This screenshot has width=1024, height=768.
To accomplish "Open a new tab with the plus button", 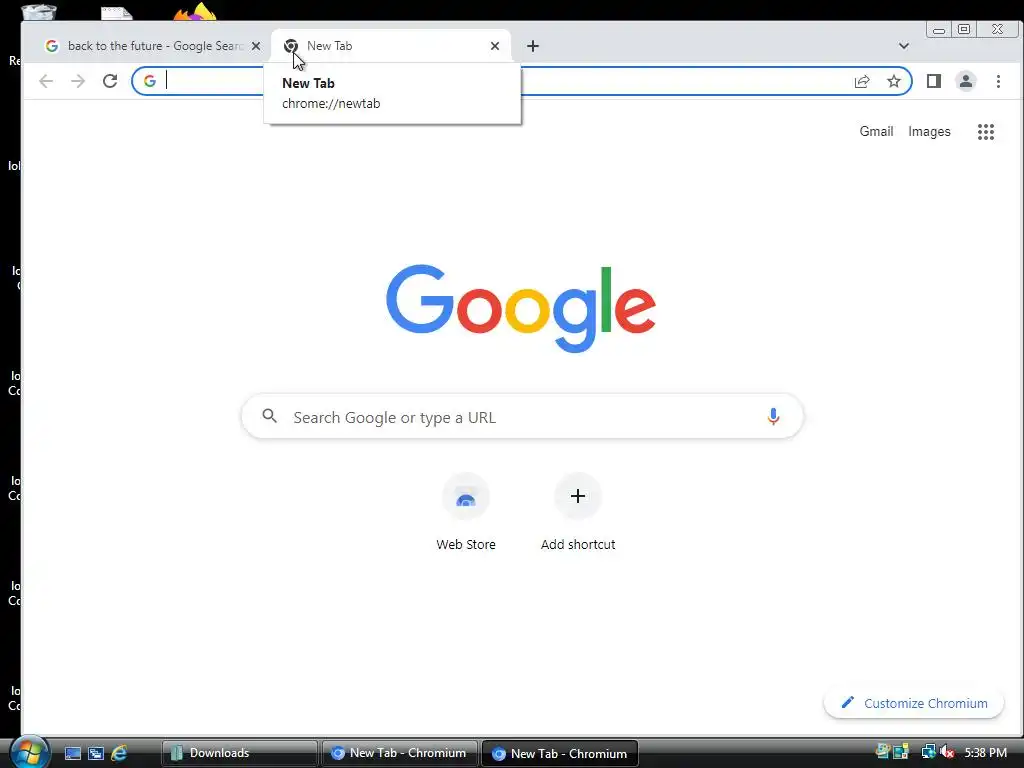I will coord(533,46).
